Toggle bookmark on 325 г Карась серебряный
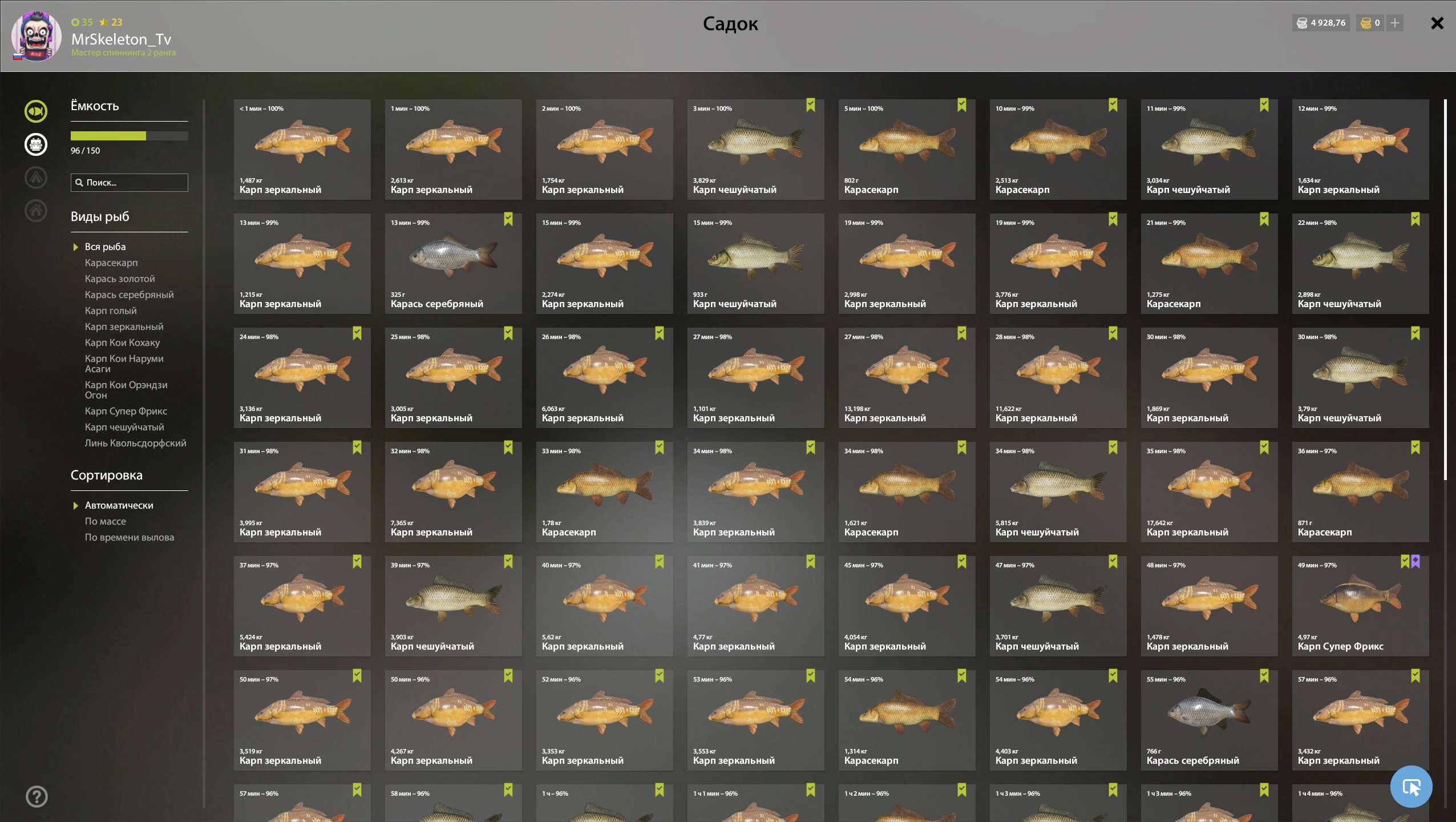This screenshot has width=1456, height=822. click(508, 219)
